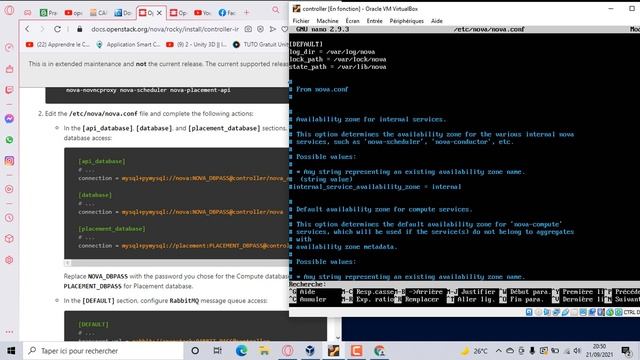Switch to the second OpenStack 'Op' tab

click(178, 13)
